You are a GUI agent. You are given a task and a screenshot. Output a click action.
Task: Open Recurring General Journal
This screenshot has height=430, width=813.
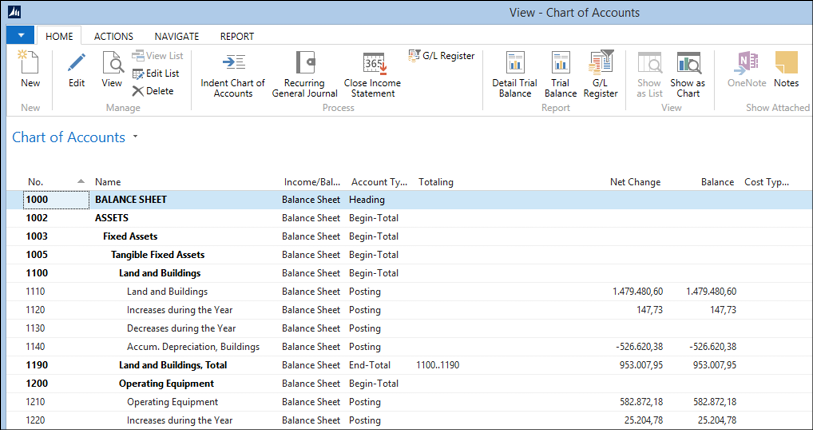(305, 75)
